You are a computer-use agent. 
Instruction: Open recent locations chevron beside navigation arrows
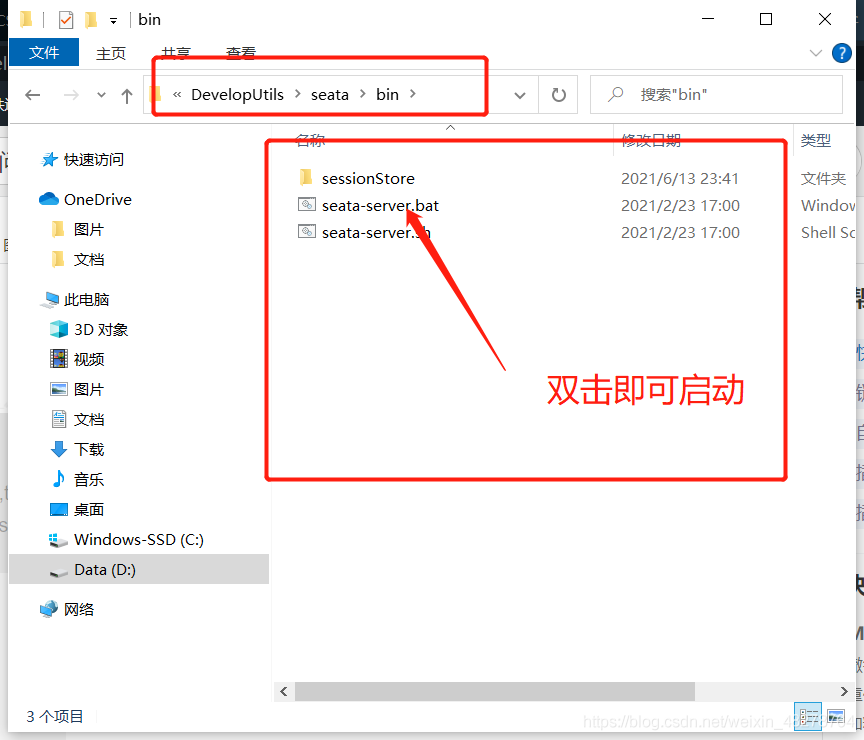pyautogui.click(x=101, y=94)
